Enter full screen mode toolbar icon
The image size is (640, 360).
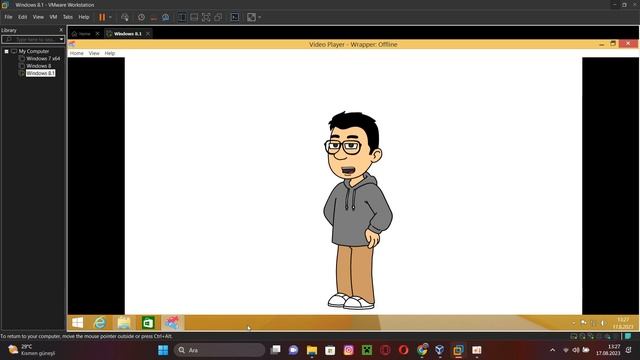tap(206, 17)
